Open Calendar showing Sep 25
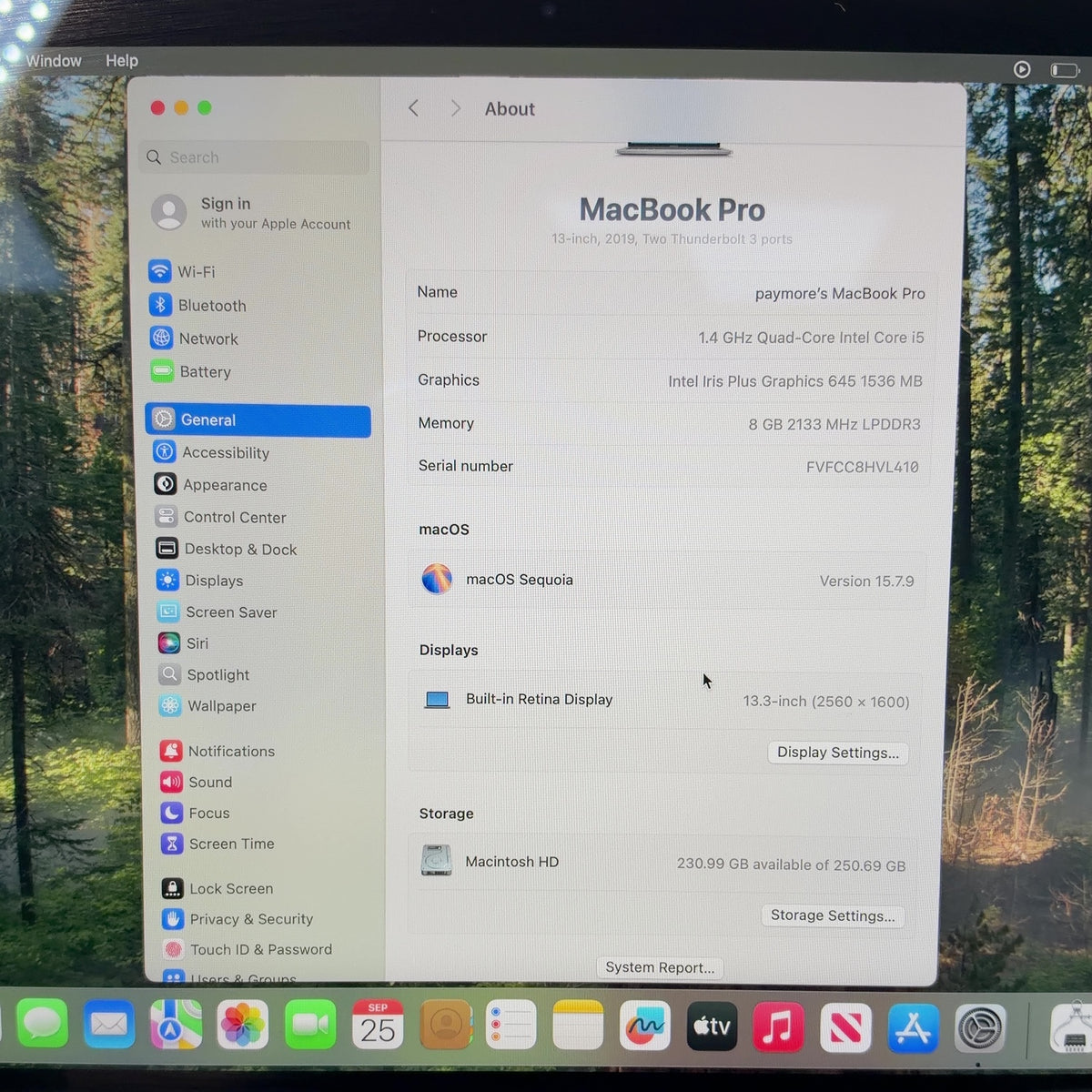The image size is (1092, 1092). [x=378, y=1026]
